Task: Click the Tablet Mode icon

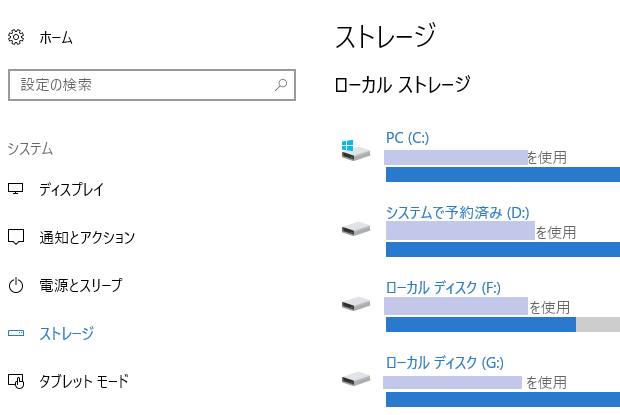Action: pos(16,381)
